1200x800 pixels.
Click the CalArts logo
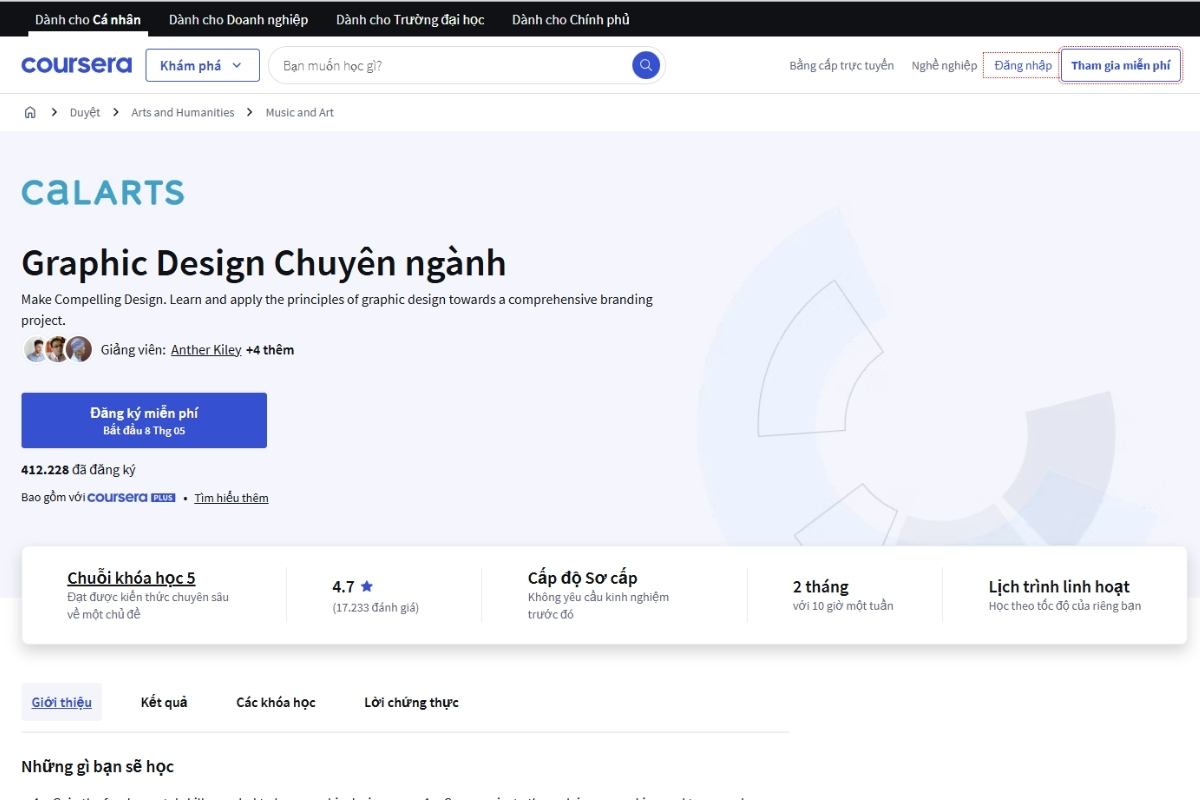click(x=102, y=191)
